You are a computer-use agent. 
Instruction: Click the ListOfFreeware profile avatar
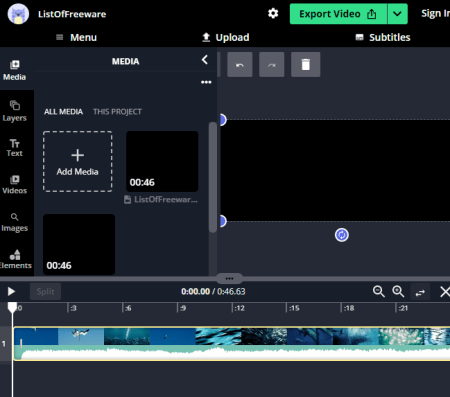click(18, 14)
